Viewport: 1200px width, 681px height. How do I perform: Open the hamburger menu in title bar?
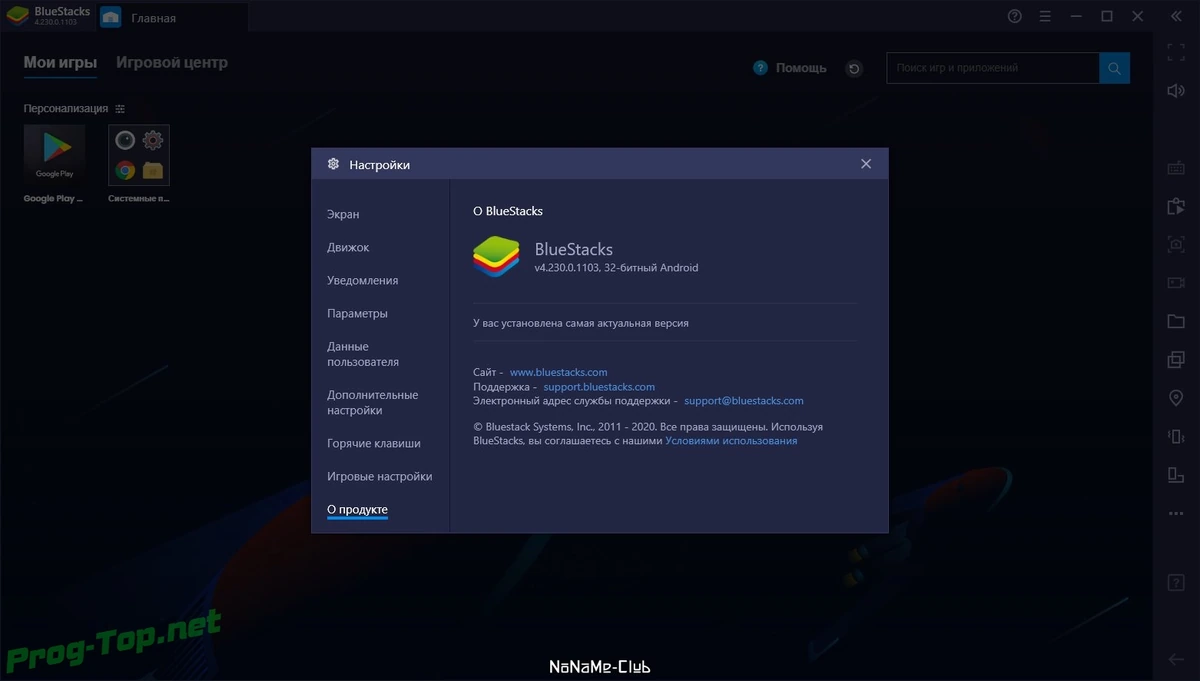click(x=1046, y=16)
